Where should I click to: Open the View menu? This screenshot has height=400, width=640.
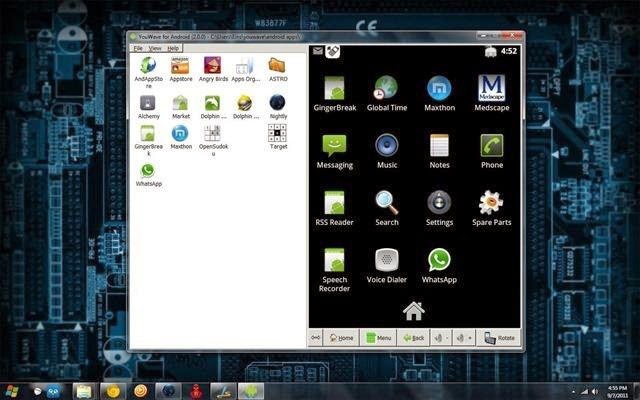click(155, 48)
